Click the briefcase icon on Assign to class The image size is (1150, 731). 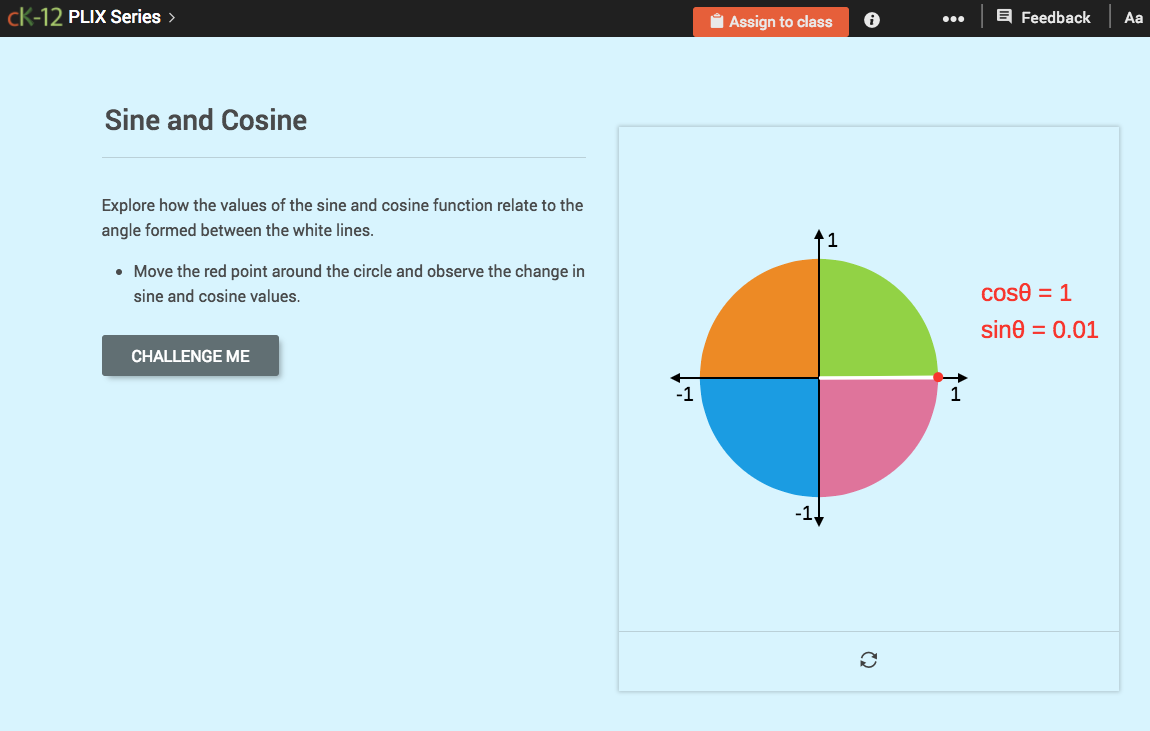click(716, 21)
